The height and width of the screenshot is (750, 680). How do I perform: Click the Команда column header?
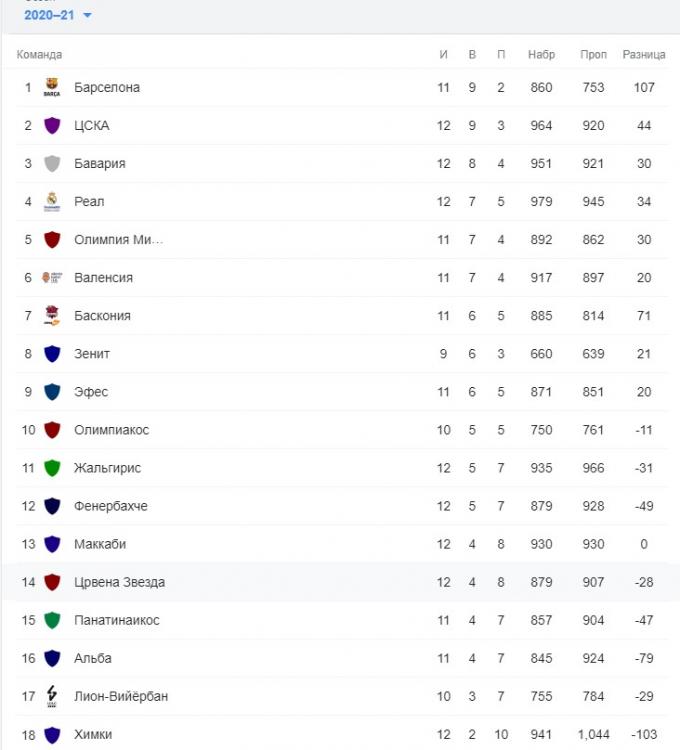click(x=39, y=54)
